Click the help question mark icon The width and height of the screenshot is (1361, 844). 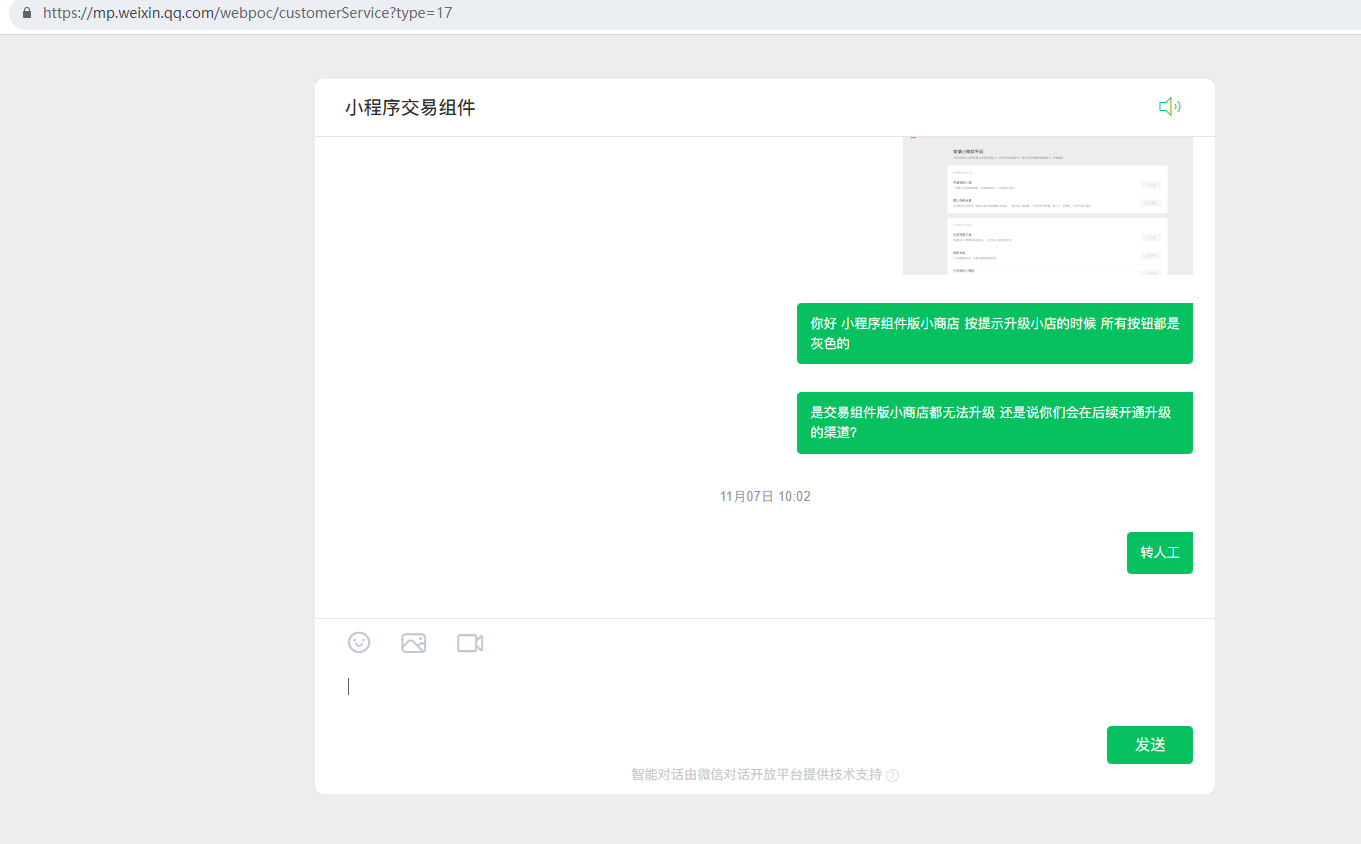[x=892, y=775]
